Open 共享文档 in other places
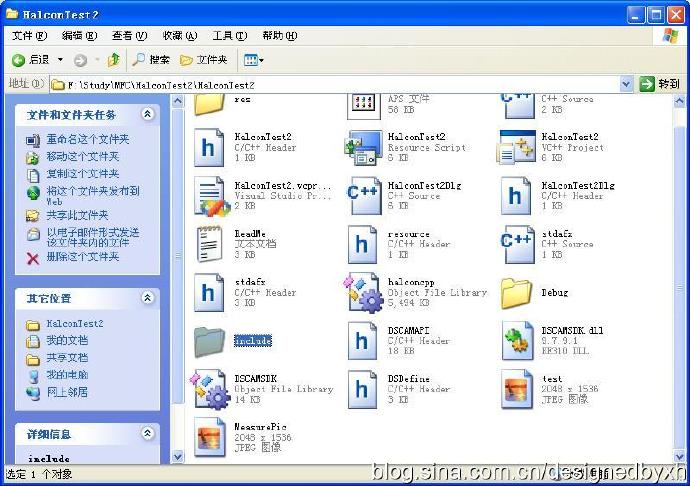 tap(67, 357)
